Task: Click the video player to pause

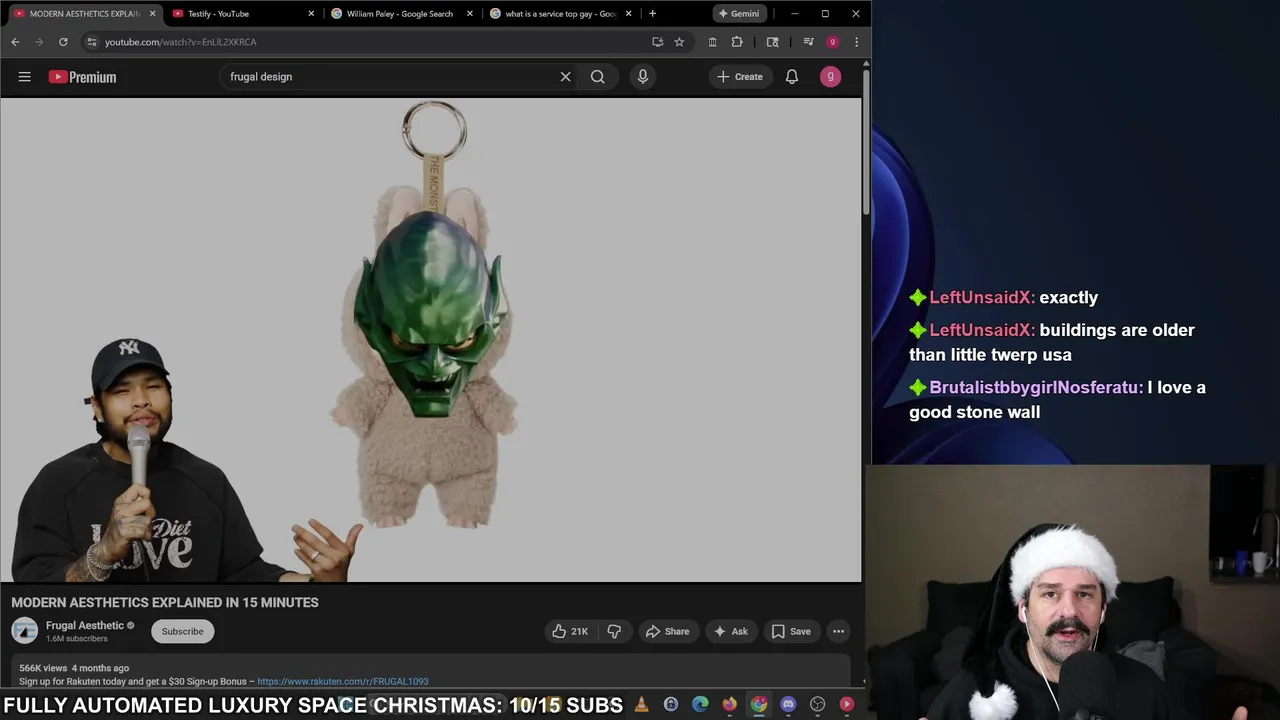Action: click(x=430, y=340)
